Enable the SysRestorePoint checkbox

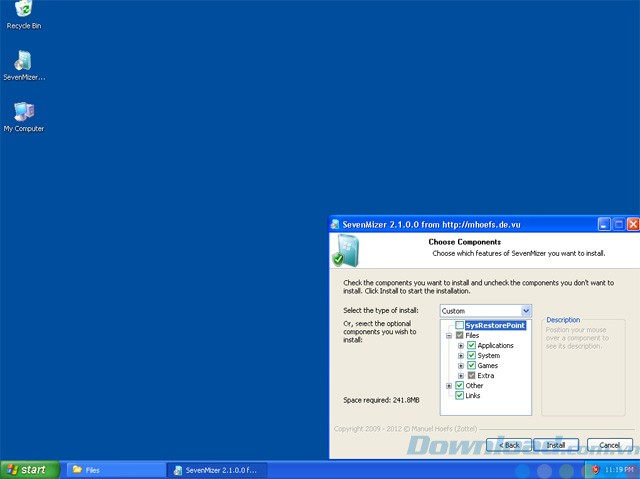tap(460, 325)
